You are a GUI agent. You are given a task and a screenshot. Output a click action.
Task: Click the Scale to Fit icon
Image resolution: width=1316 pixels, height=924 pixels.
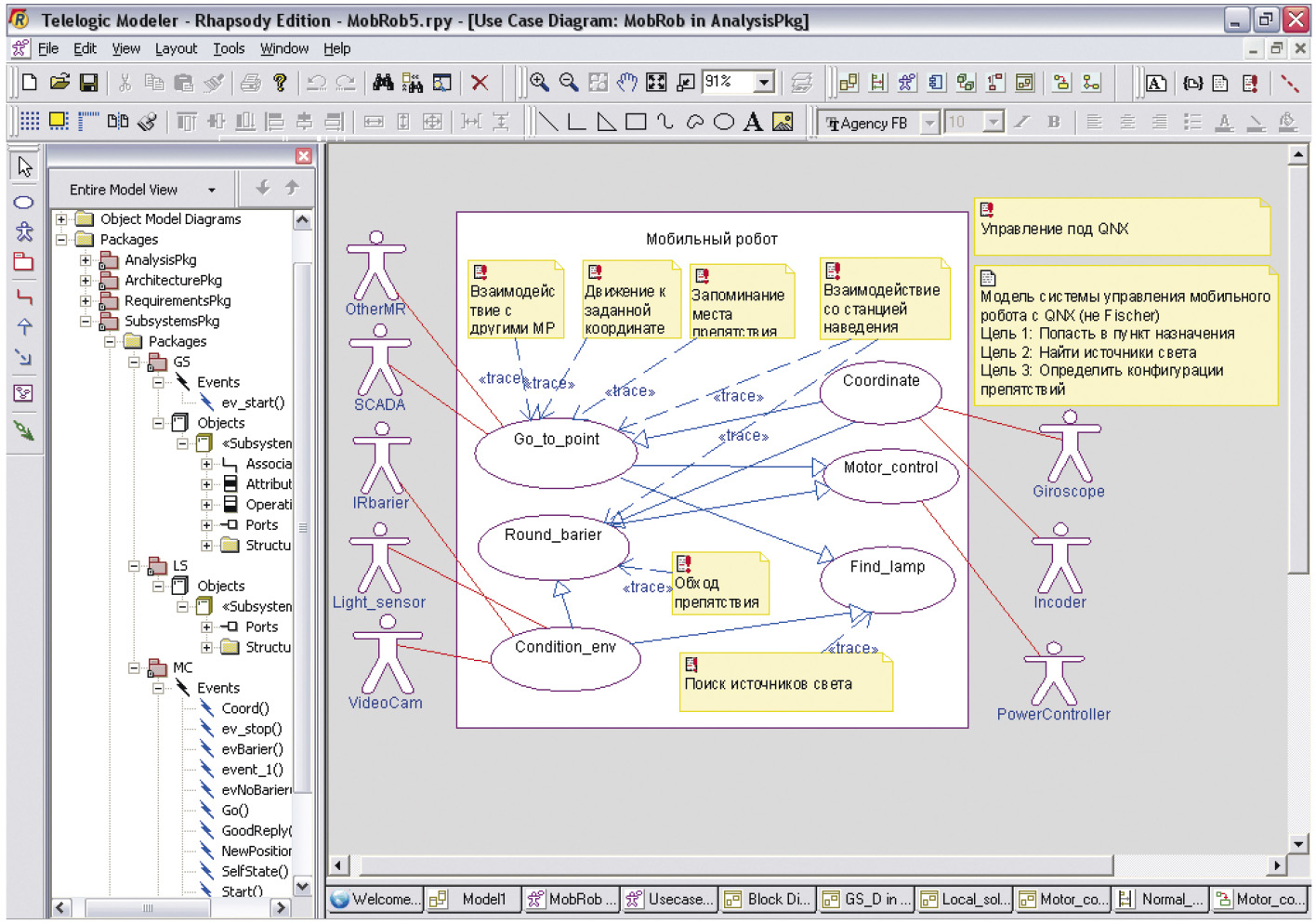coord(656,83)
